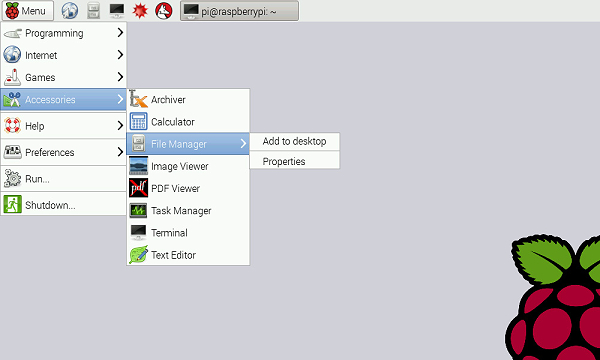Open Wolfram wolf icon in taskbar

coord(163,11)
